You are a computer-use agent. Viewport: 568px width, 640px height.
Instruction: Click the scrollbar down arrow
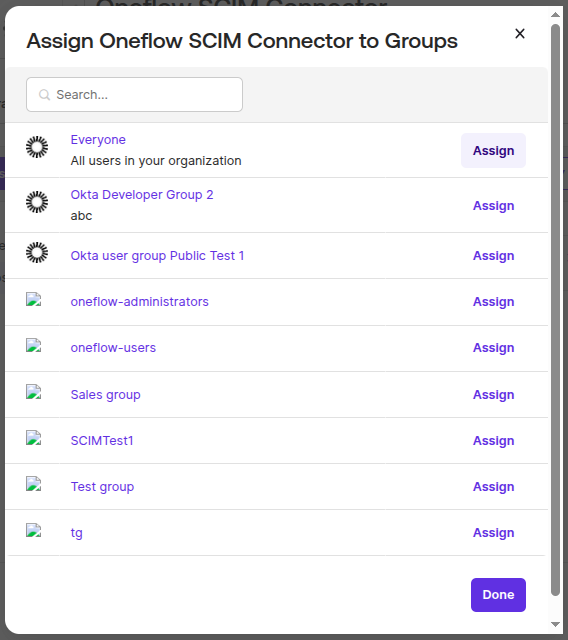point(555,624)
